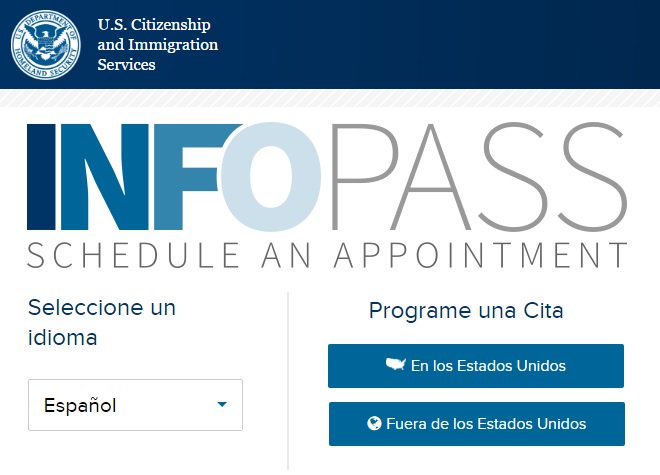This screenshot has height=475, width=660.
Task: Click the Department of Homeland Security seal
Action: tap(45, 45)
